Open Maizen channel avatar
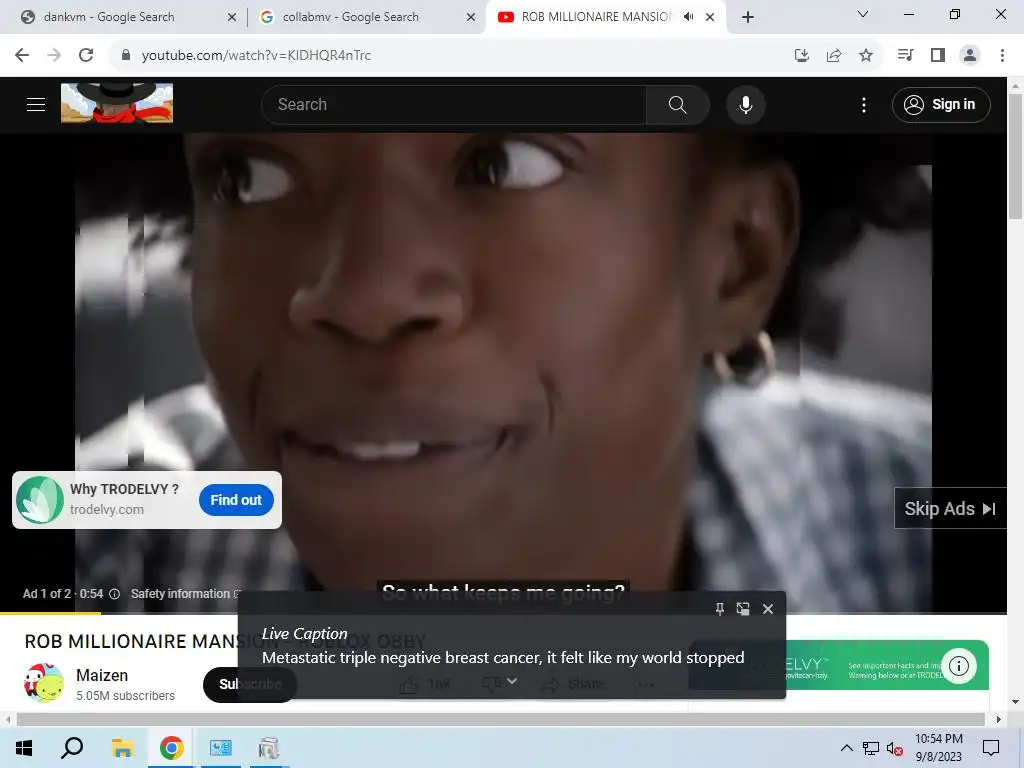Viewport: 1024px width, 768px height. (44, 683)
